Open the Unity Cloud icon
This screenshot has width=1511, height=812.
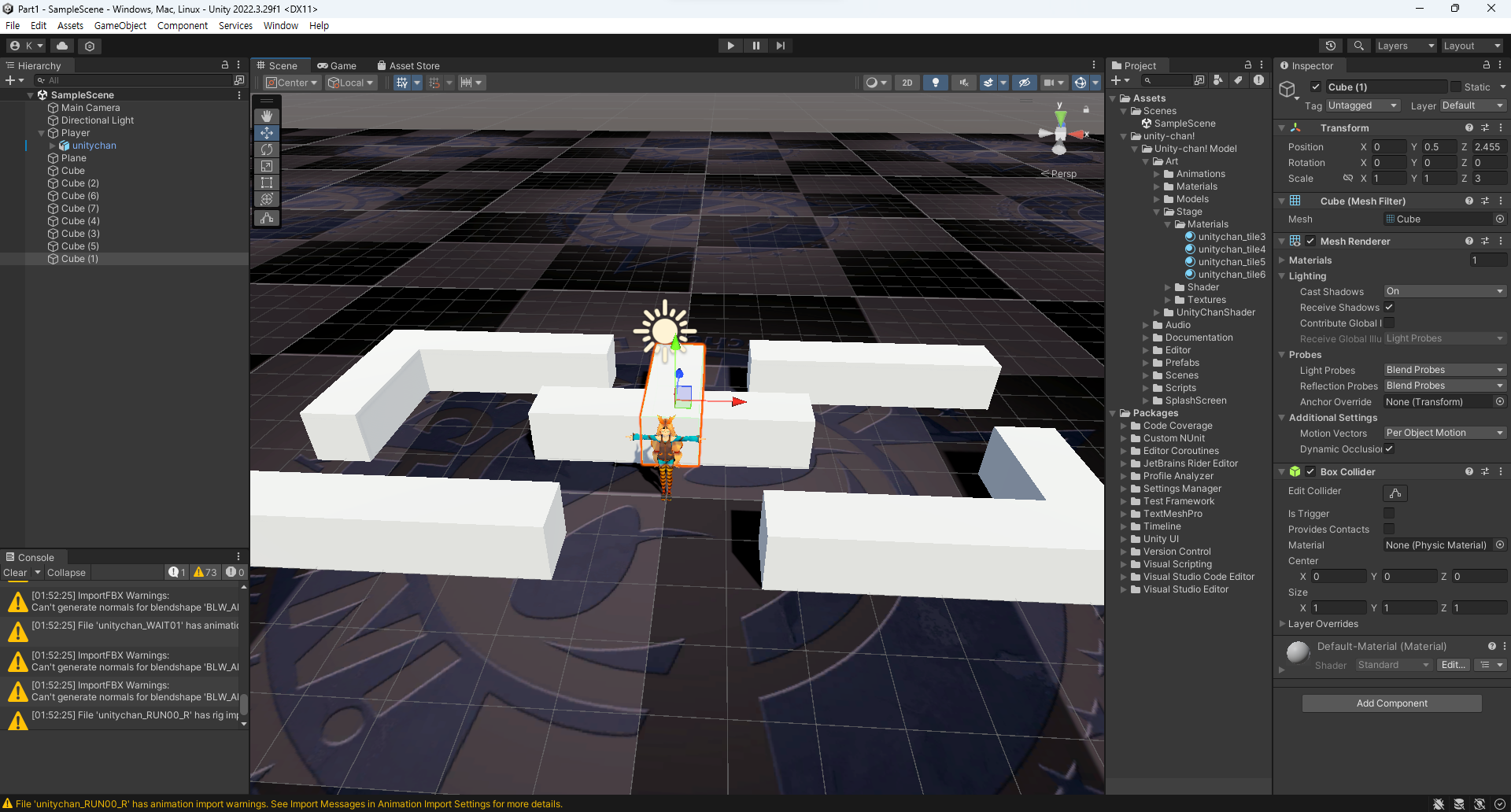(62, 46)
